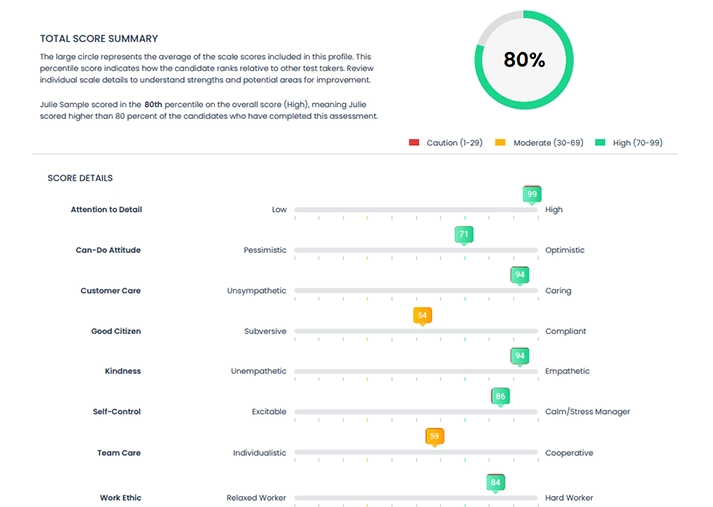This screenshot has width=713, height=507.
Task: Click the TOTAL SCORE SUMMARY heading
Action: click(99, 38)
